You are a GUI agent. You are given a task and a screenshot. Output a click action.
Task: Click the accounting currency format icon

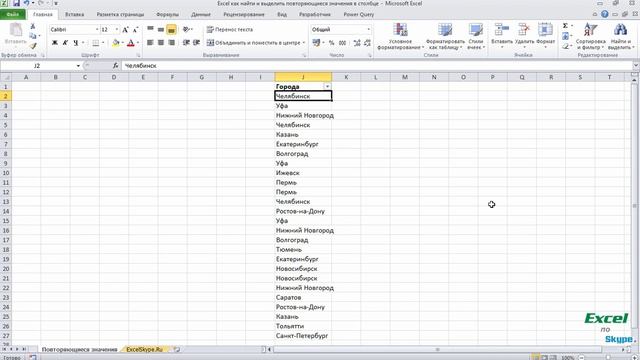[316, 42]
